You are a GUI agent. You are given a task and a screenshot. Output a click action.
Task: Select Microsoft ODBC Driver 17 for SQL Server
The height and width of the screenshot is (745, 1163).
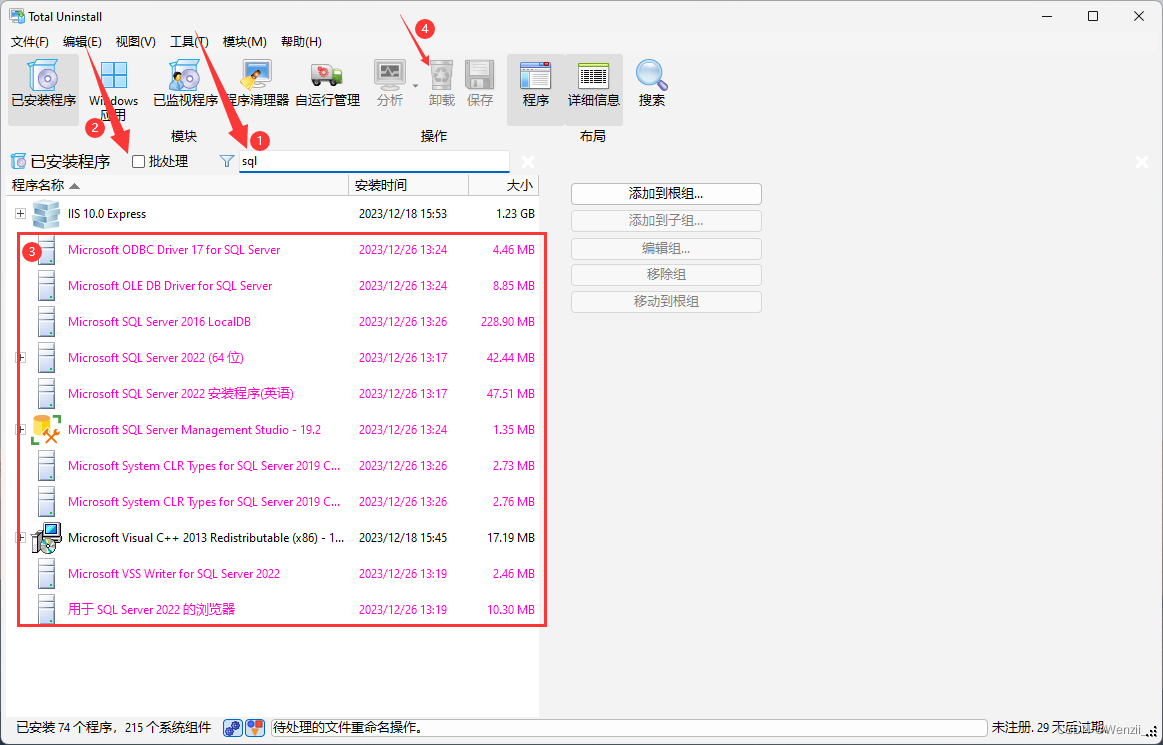[x=174, y=250]
